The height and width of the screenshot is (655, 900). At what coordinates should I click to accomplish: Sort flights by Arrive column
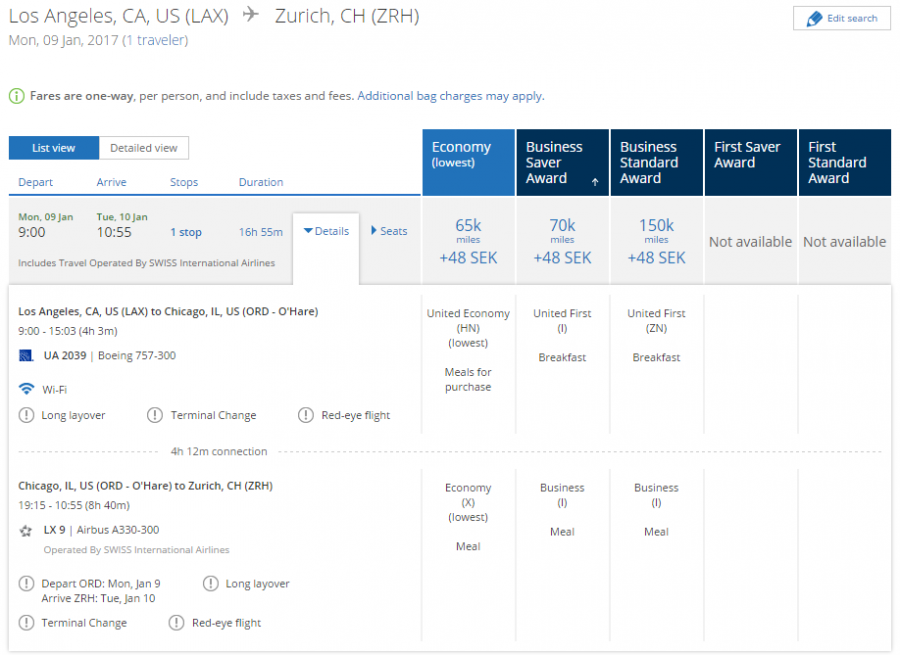tap(111, 182)
